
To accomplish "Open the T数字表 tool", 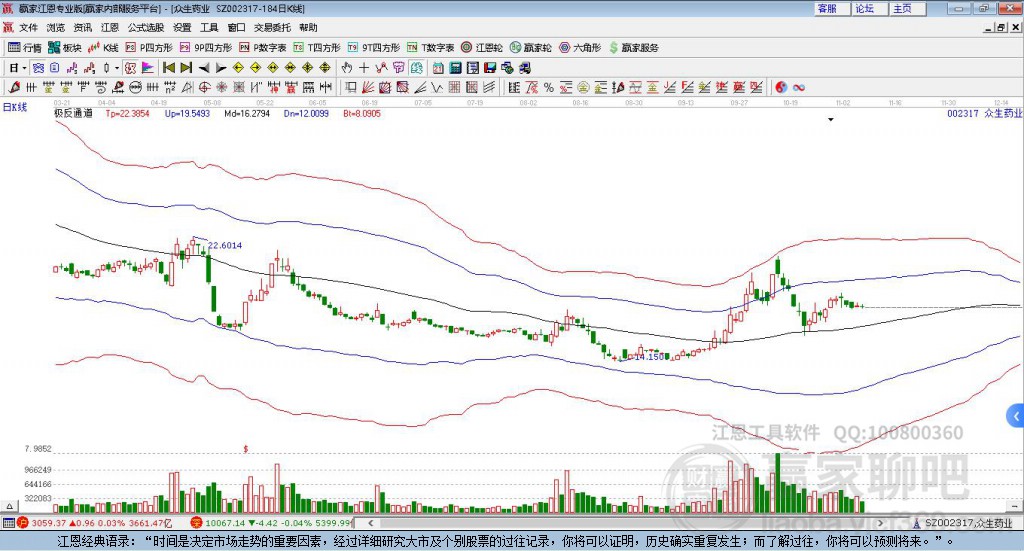I will click(x=430, y=48).
